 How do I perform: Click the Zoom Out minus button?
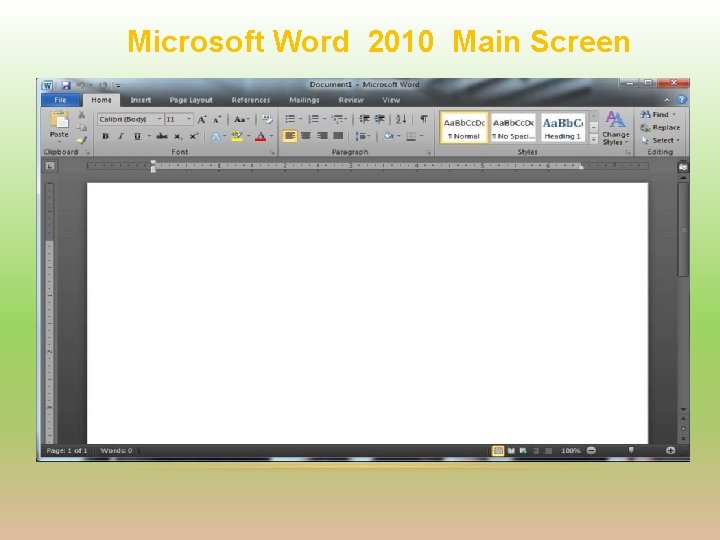click(591, 450)
